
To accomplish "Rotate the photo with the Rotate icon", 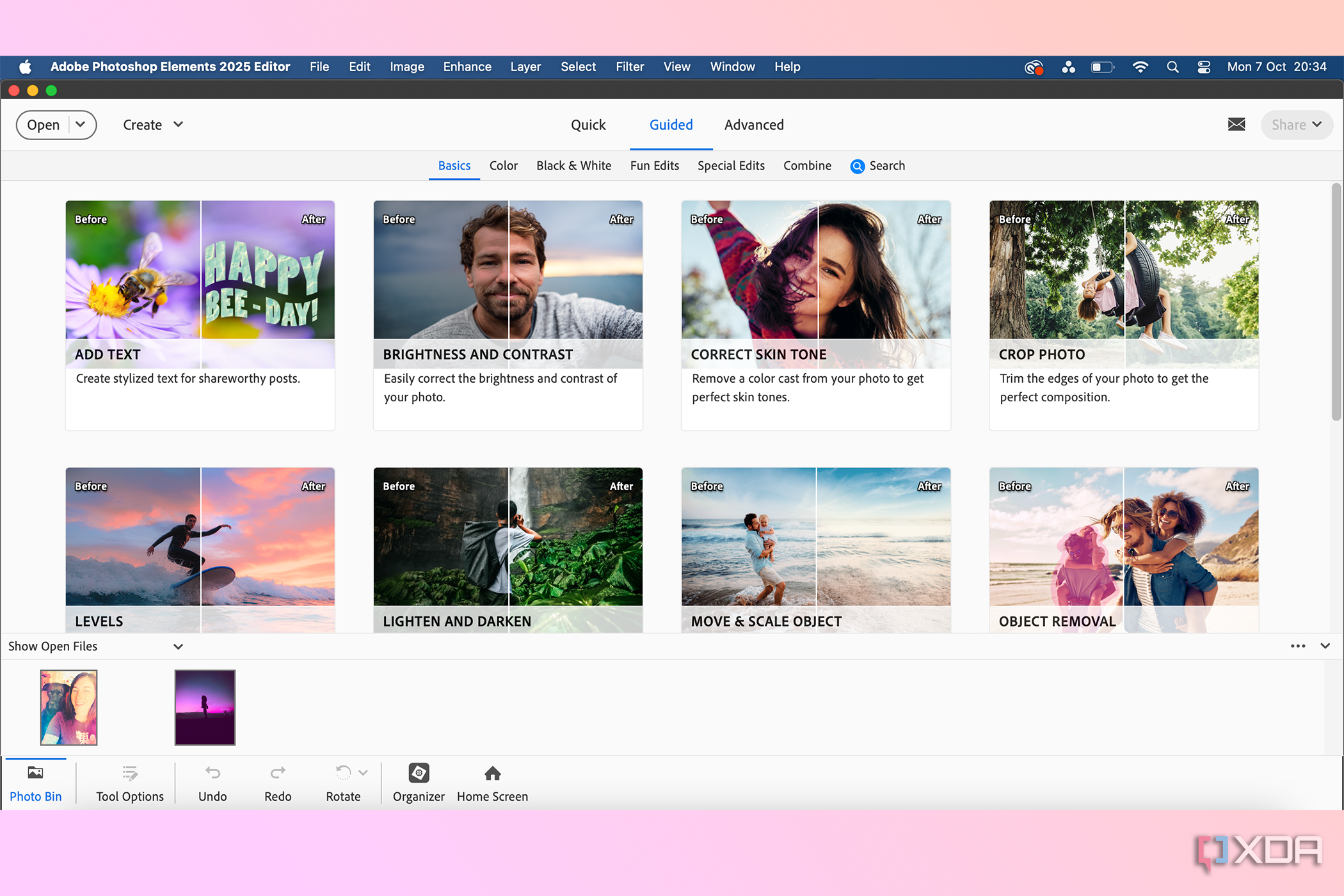I will coord(343,773).
